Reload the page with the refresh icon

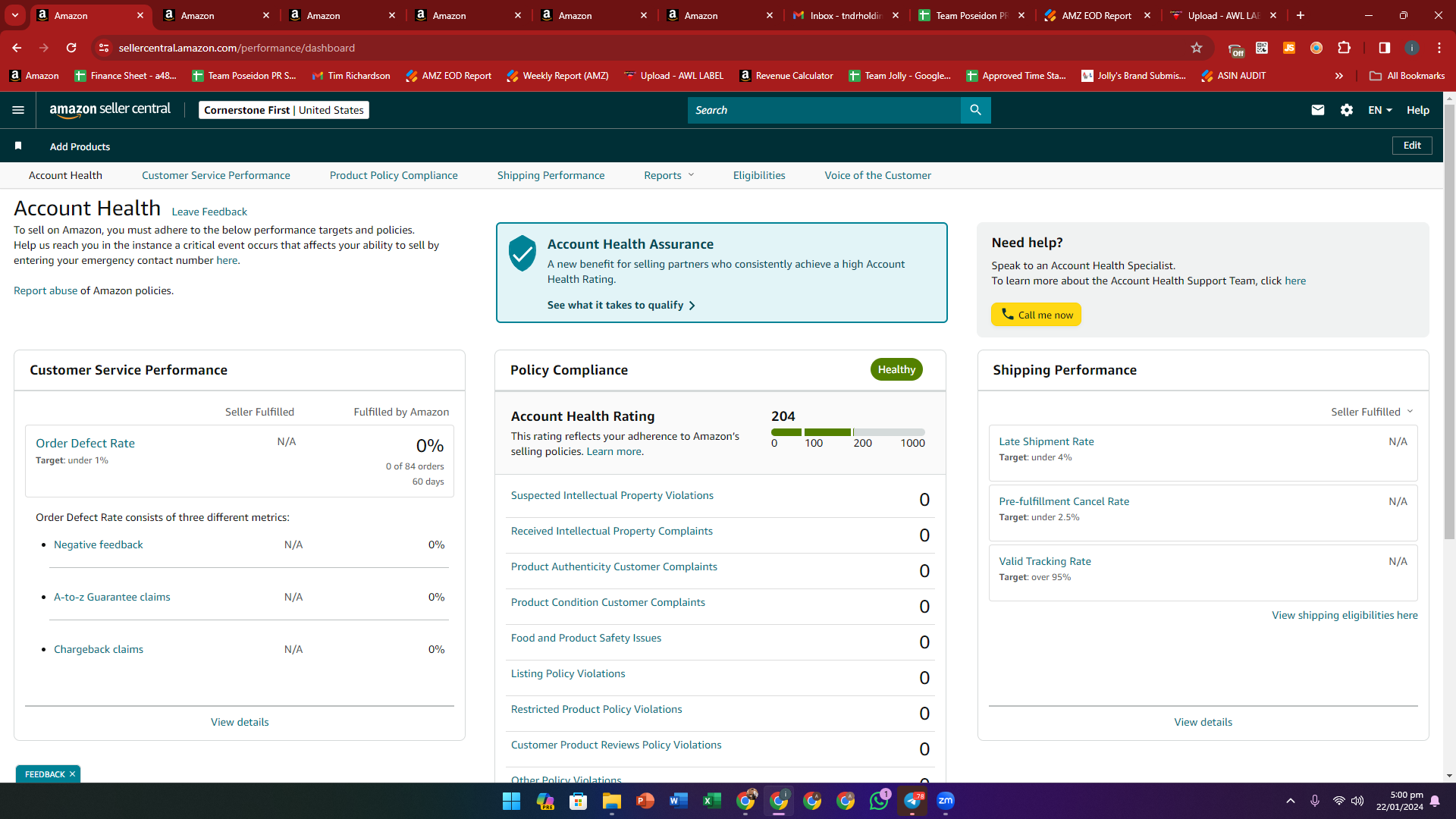tap(71, 48)
